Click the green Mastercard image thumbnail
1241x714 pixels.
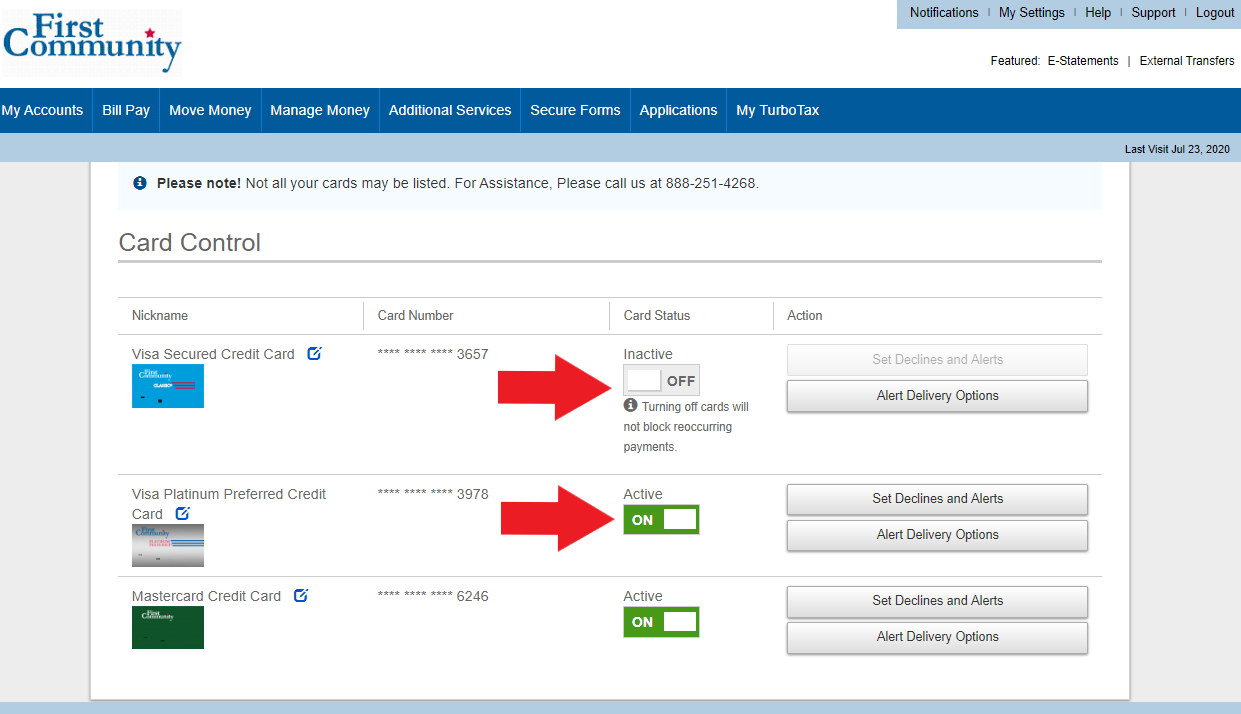point(168,627)
